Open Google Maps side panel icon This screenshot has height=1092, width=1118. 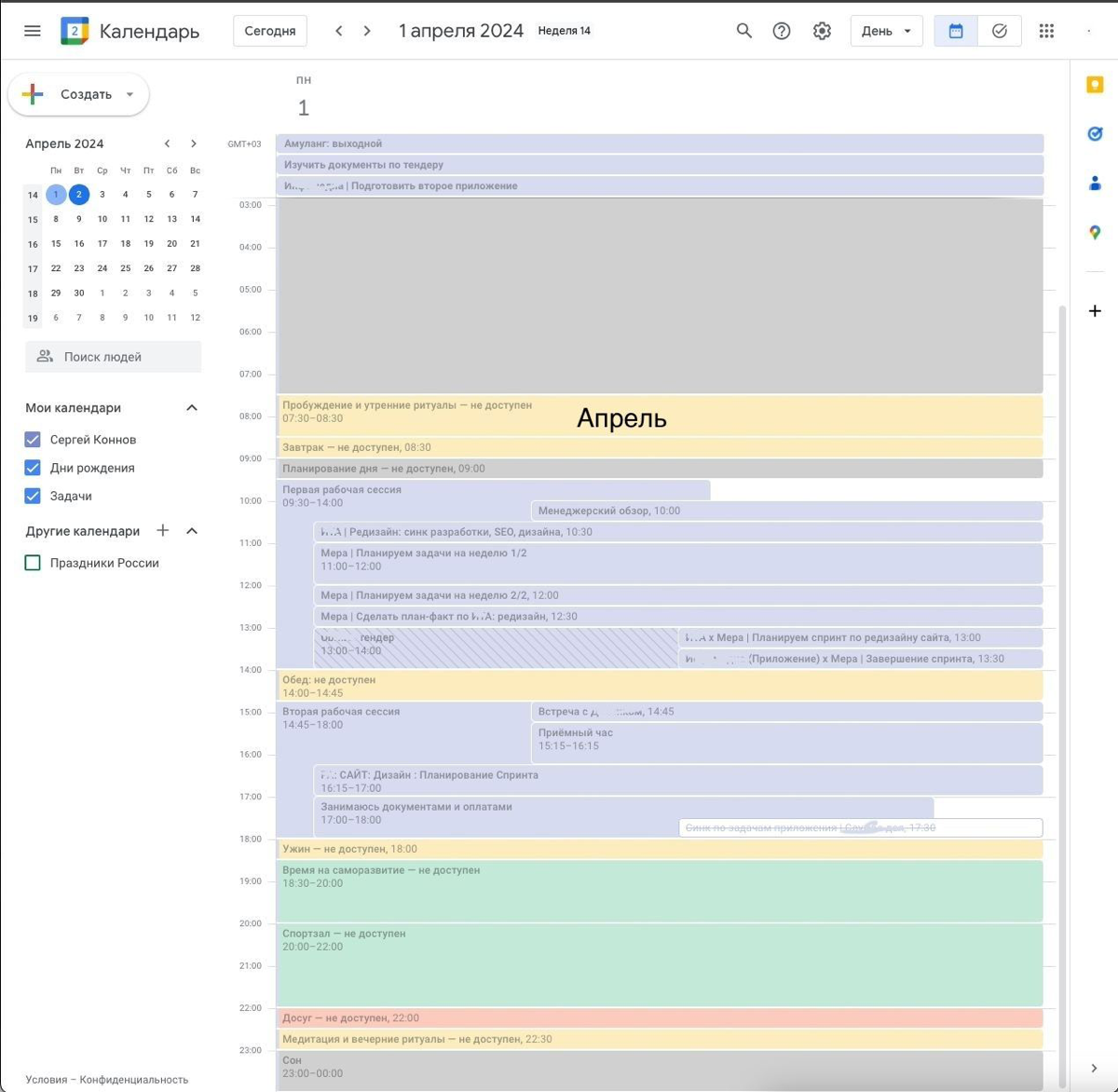(x=1095, y=233)
